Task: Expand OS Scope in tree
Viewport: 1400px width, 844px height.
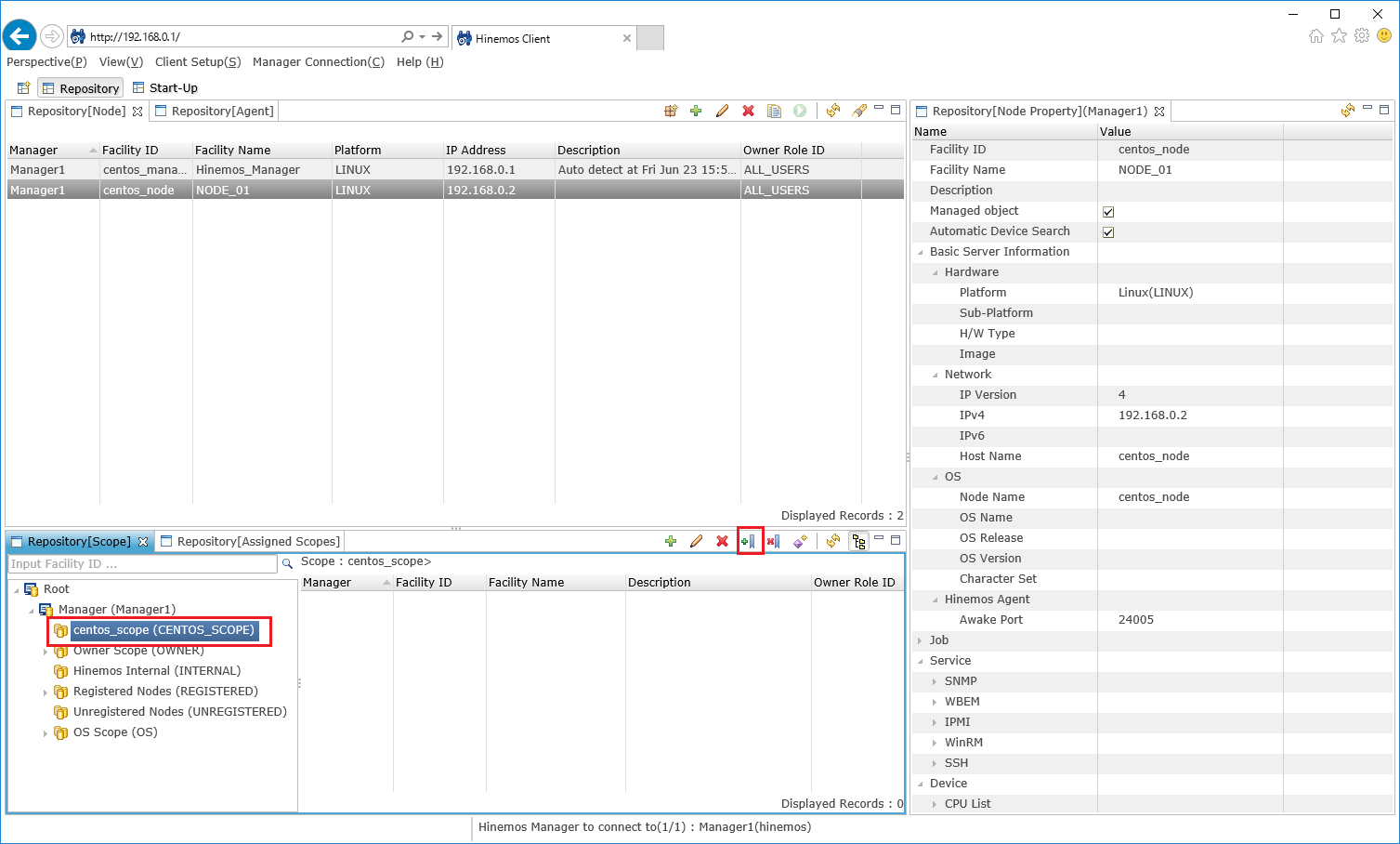Action: 46,733
